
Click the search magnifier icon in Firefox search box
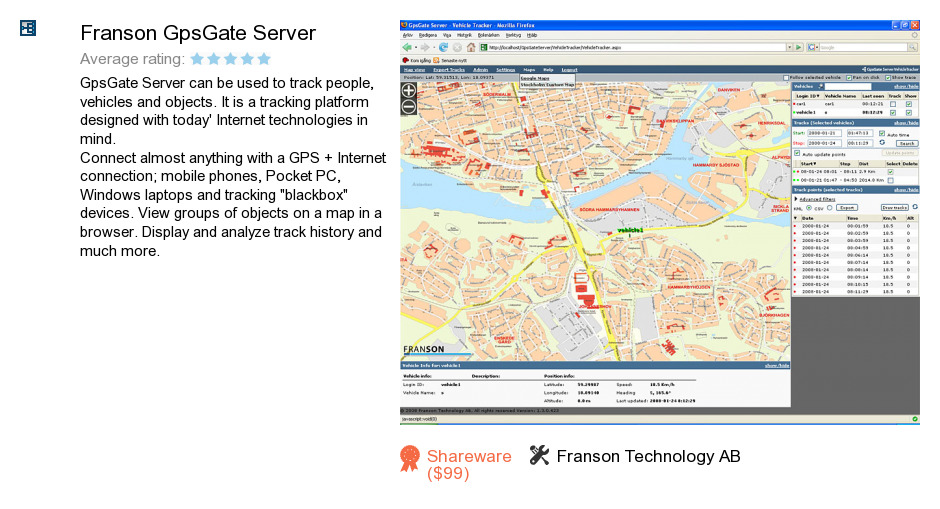(x=912, y=47)
